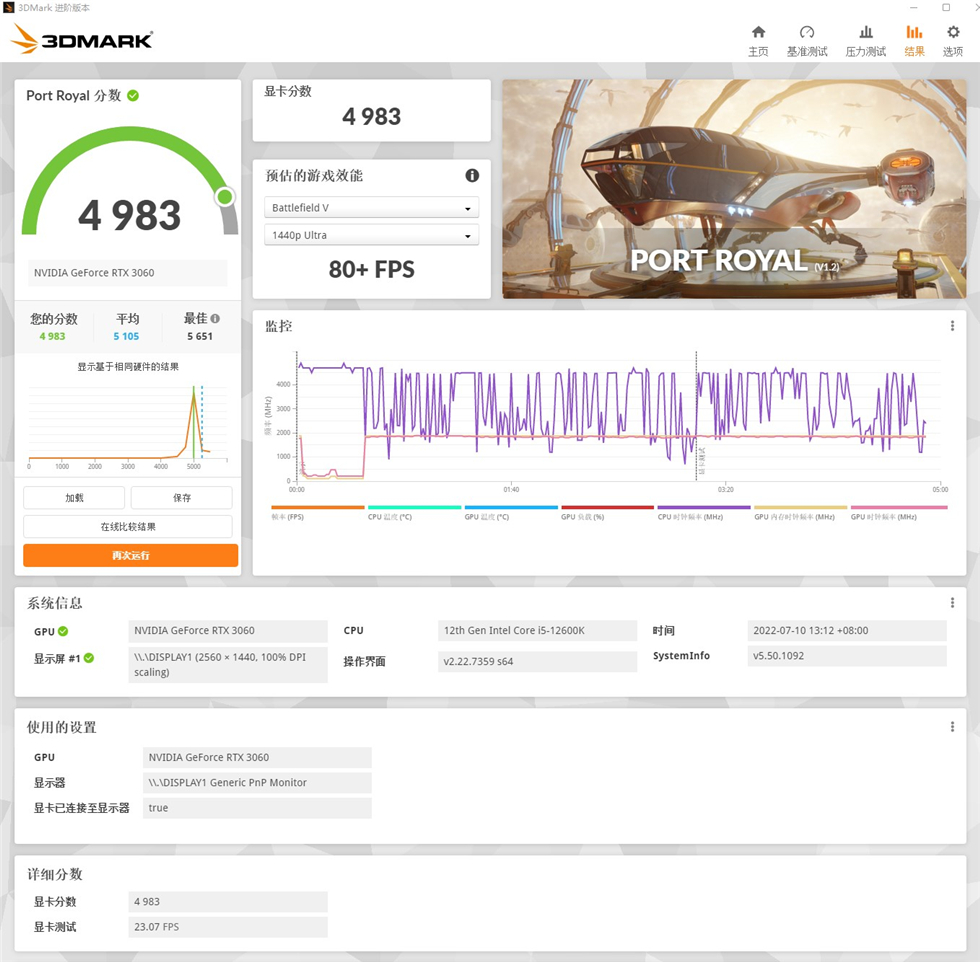Click the estimated game performance info icon
This screenshot has width=980, height=962.
click(x=470, y=175)
